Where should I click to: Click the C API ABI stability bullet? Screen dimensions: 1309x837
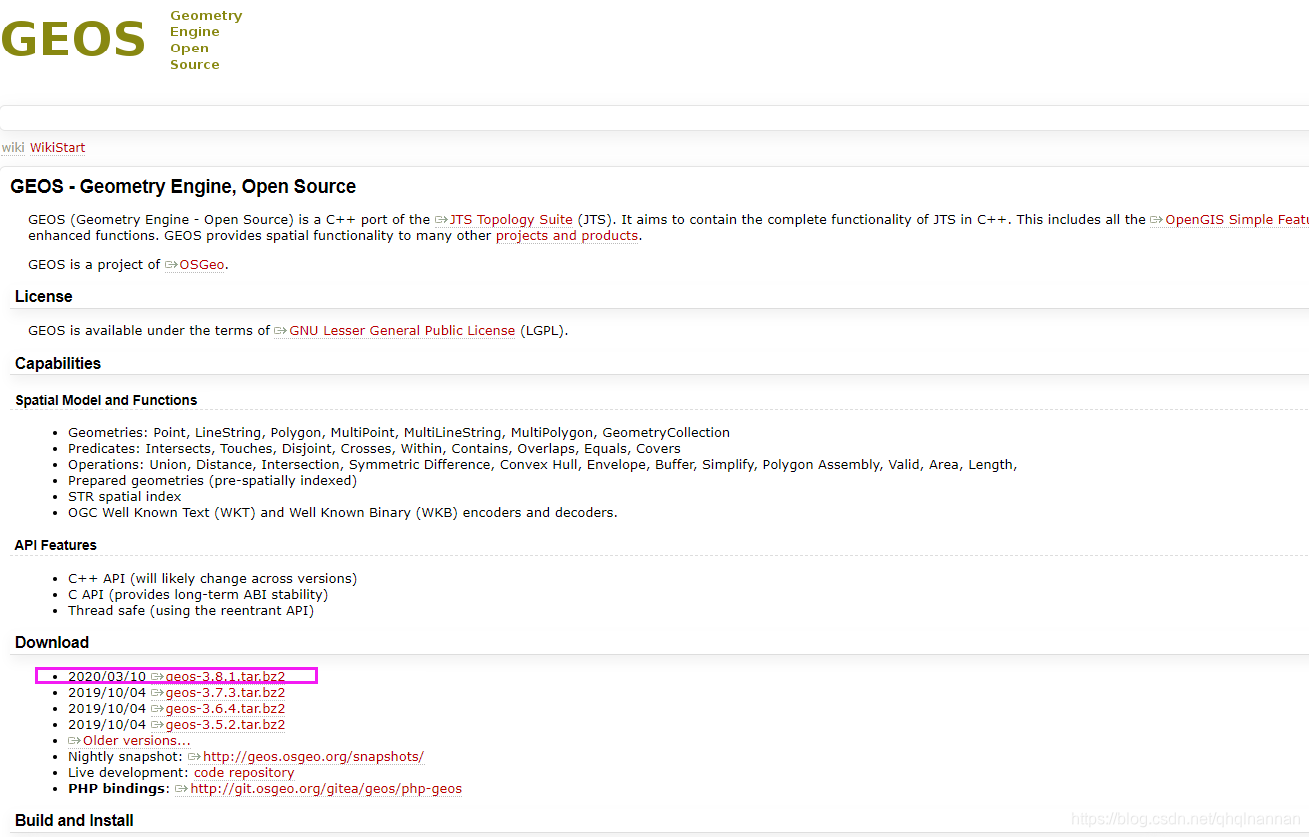198,595
